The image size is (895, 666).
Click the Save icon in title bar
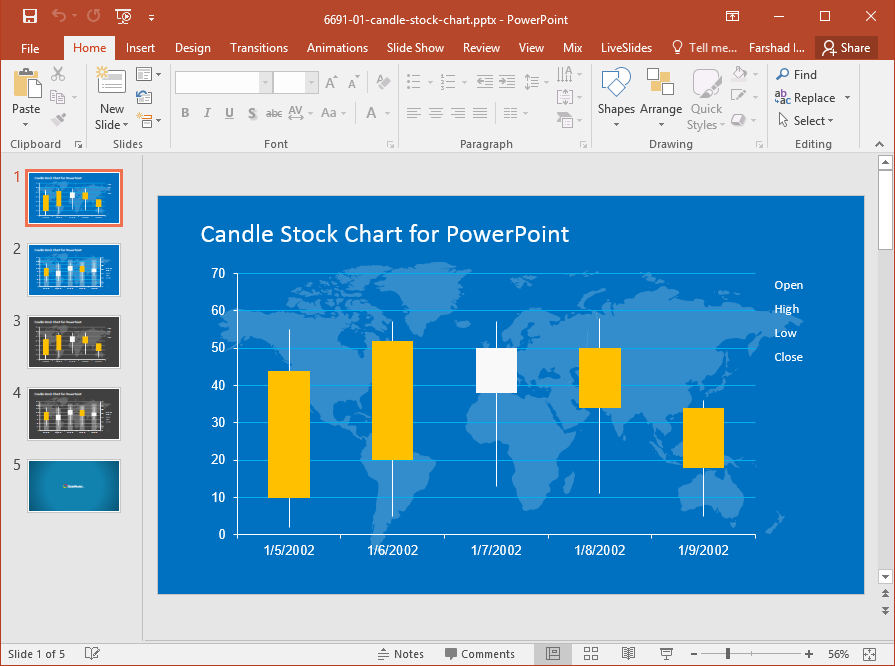[30, 17]
